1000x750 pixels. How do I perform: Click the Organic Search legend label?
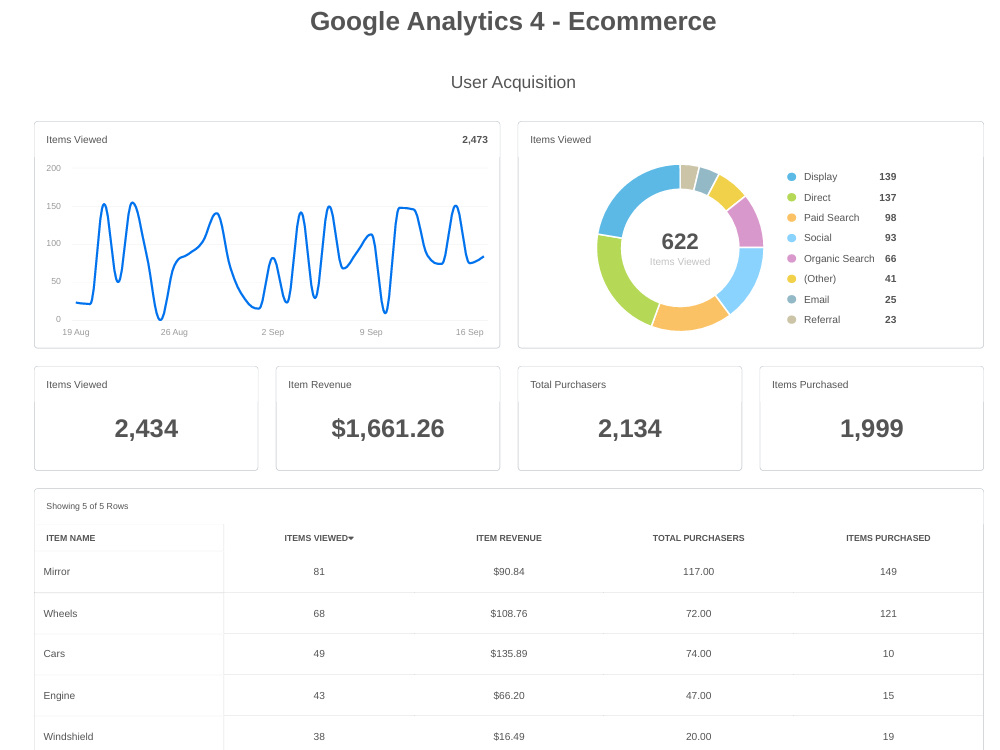point(839,258)
